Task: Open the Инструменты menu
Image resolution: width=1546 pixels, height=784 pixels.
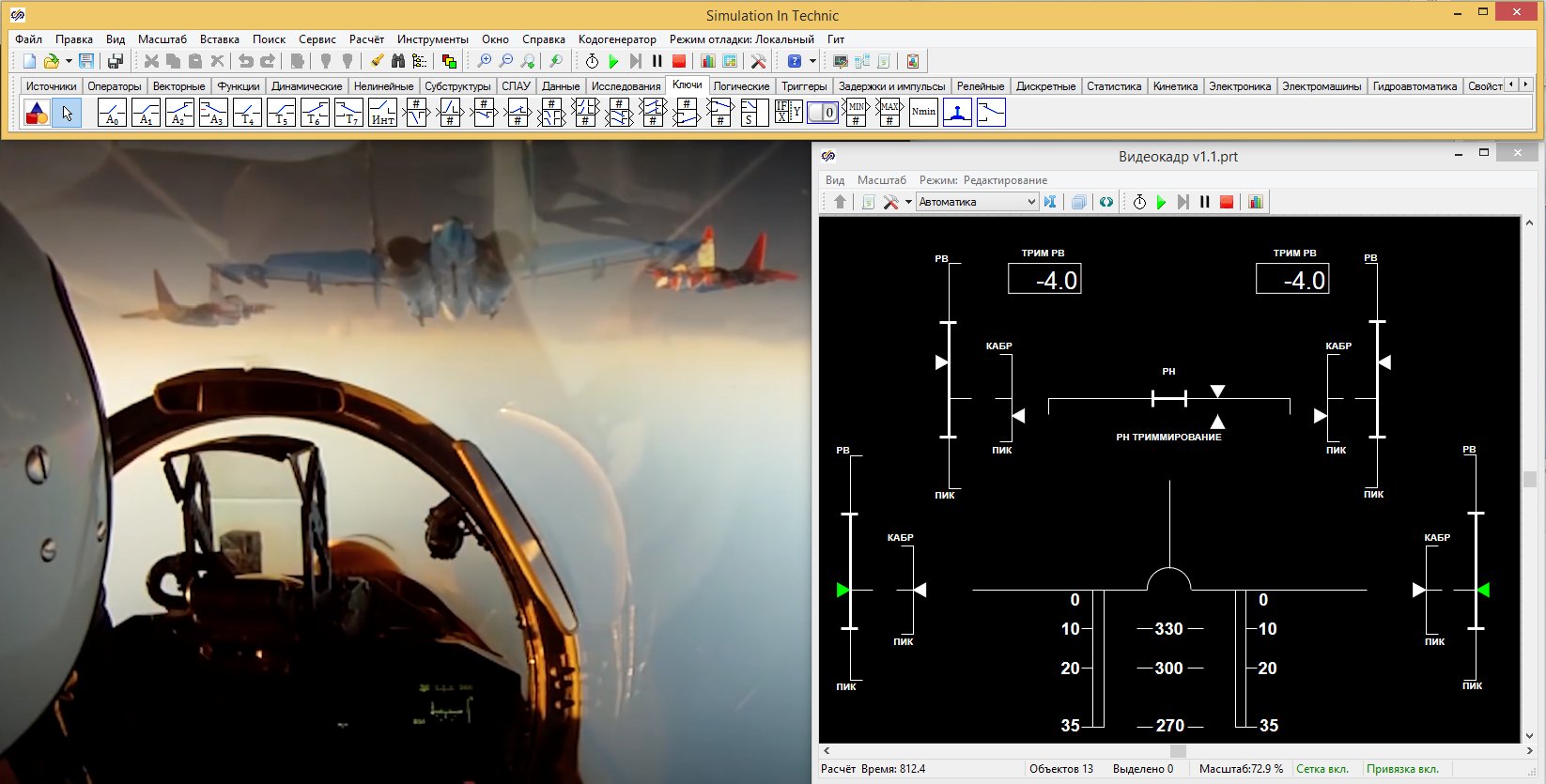Action: 432,39
